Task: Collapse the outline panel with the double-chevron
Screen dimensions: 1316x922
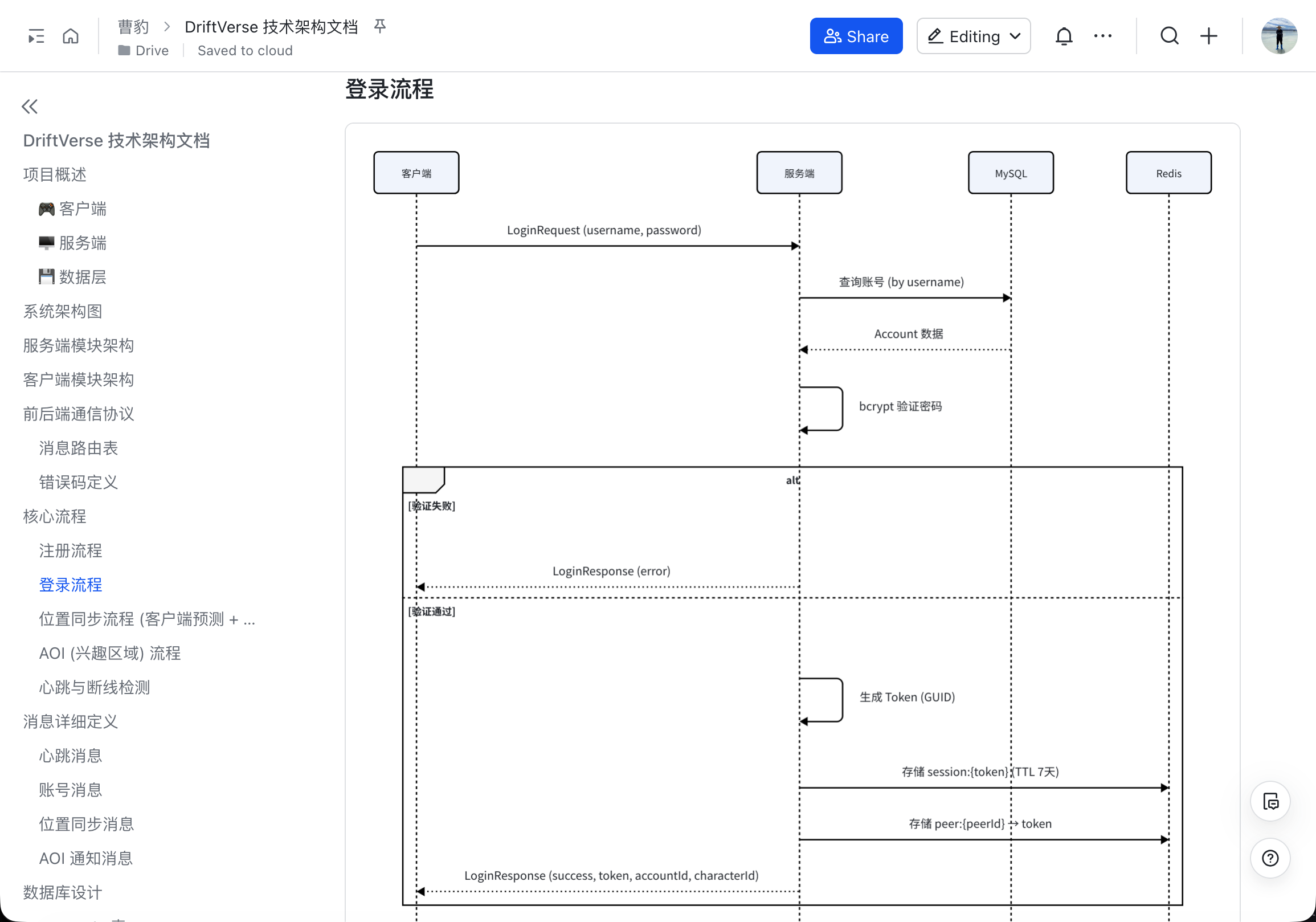Action: 29,107
